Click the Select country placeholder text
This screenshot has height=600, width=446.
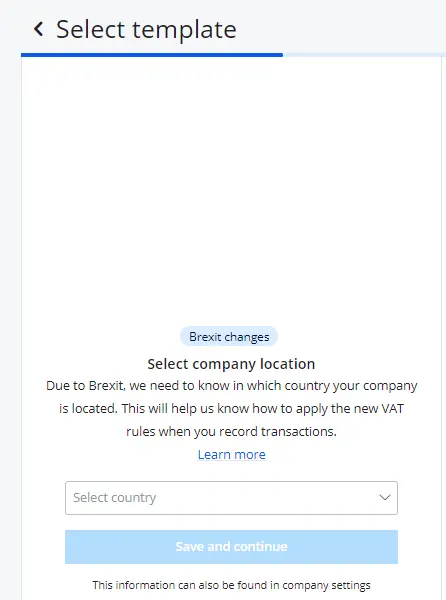click(114, 497)
